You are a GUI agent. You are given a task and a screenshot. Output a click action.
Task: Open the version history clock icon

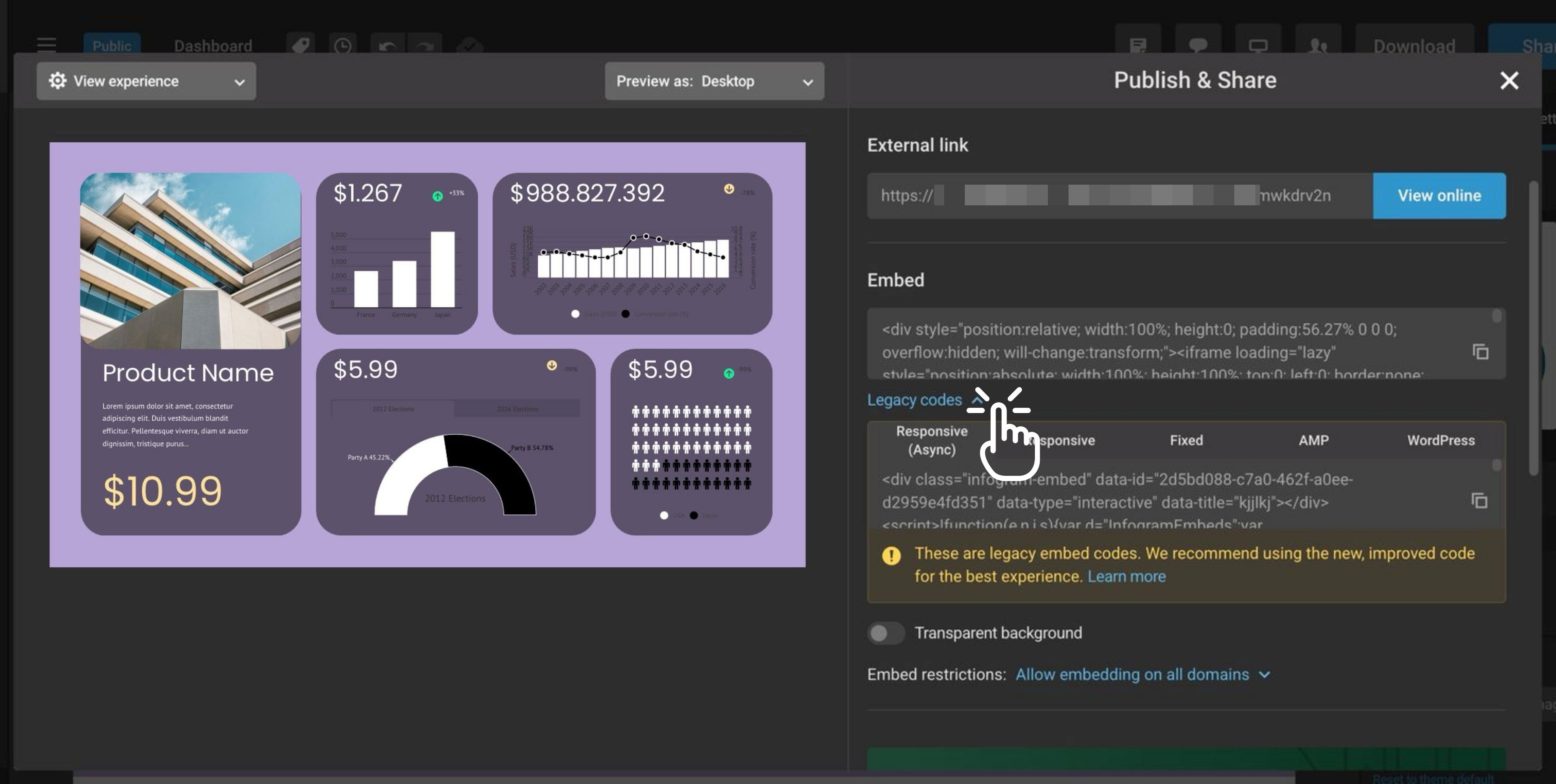tap(343, 46)
